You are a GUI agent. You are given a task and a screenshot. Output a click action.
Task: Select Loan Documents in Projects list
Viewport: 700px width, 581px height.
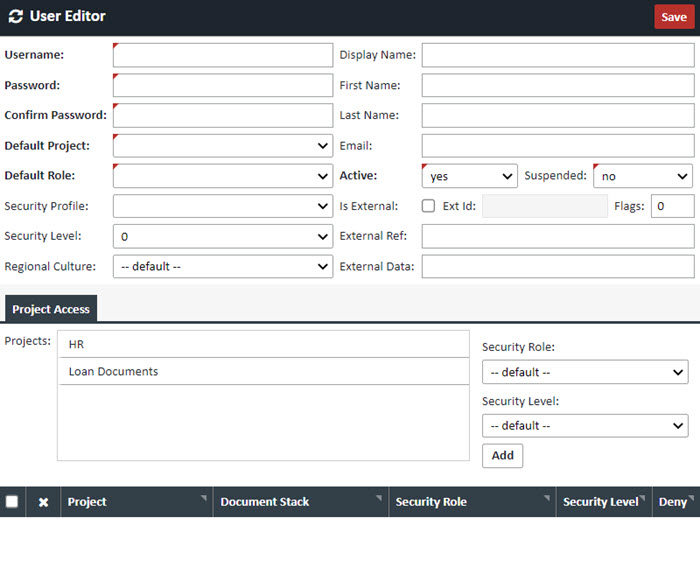262,371
